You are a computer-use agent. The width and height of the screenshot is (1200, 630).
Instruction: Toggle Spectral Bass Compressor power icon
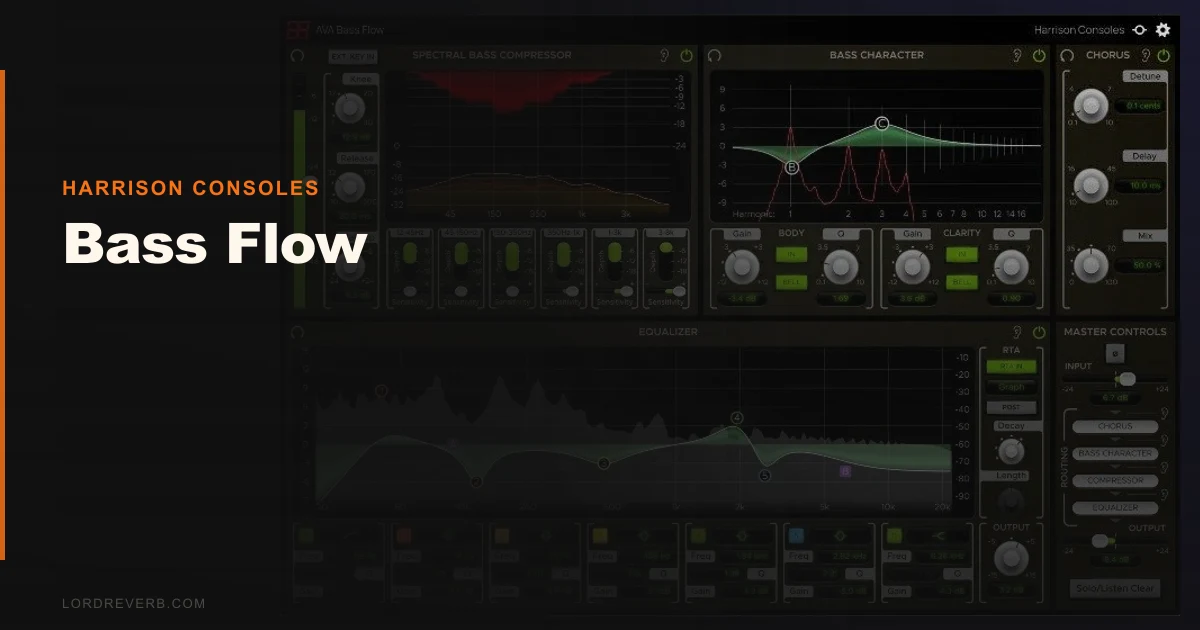click(687, 56)
